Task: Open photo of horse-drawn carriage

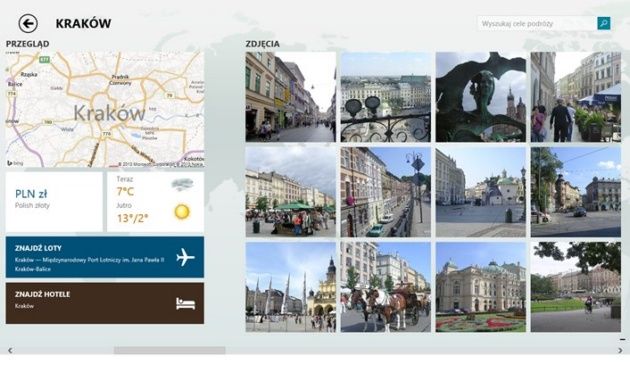Action: 386,287
